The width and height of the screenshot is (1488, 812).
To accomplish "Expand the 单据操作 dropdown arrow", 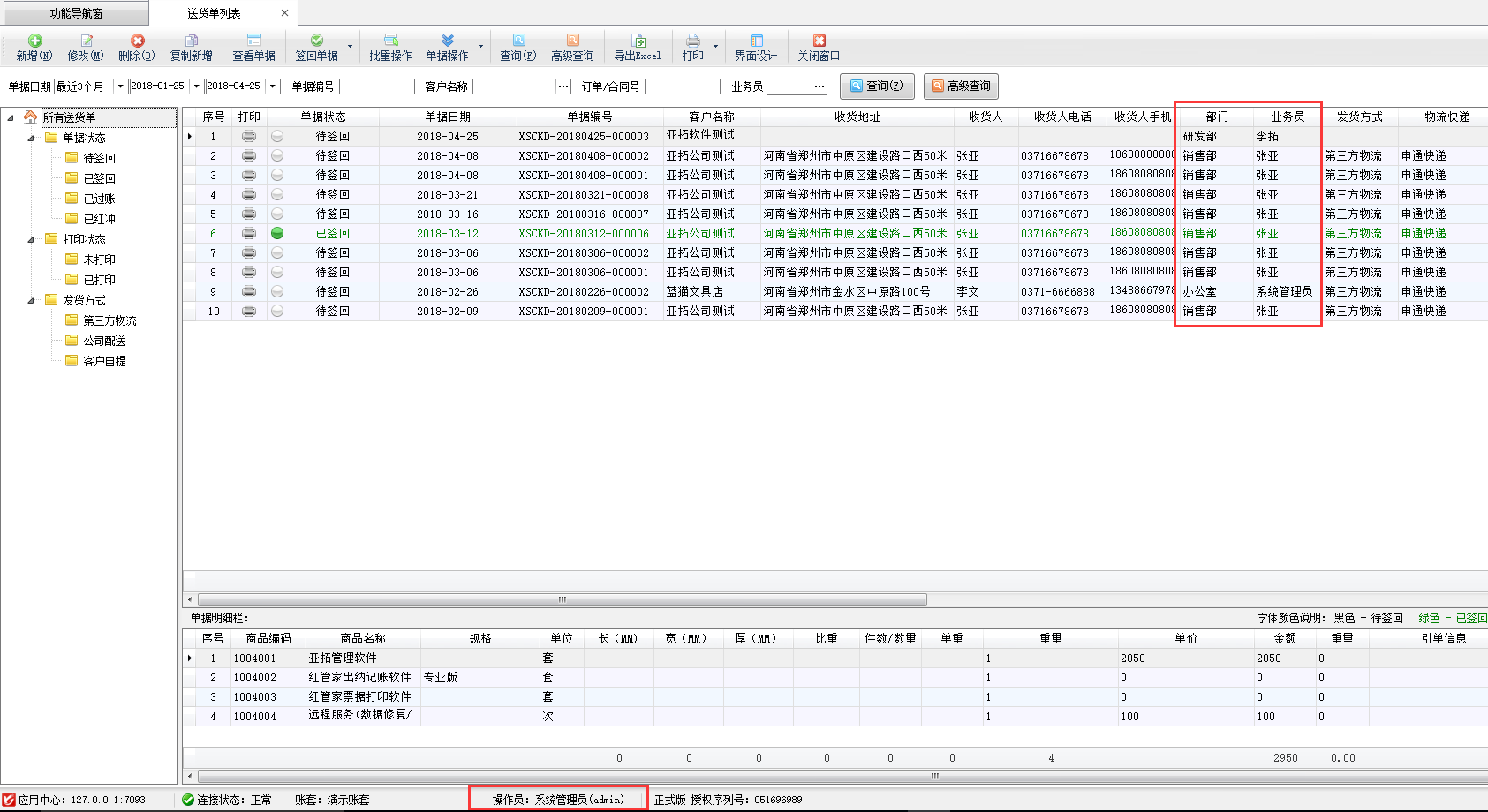I will click(480, 47).
